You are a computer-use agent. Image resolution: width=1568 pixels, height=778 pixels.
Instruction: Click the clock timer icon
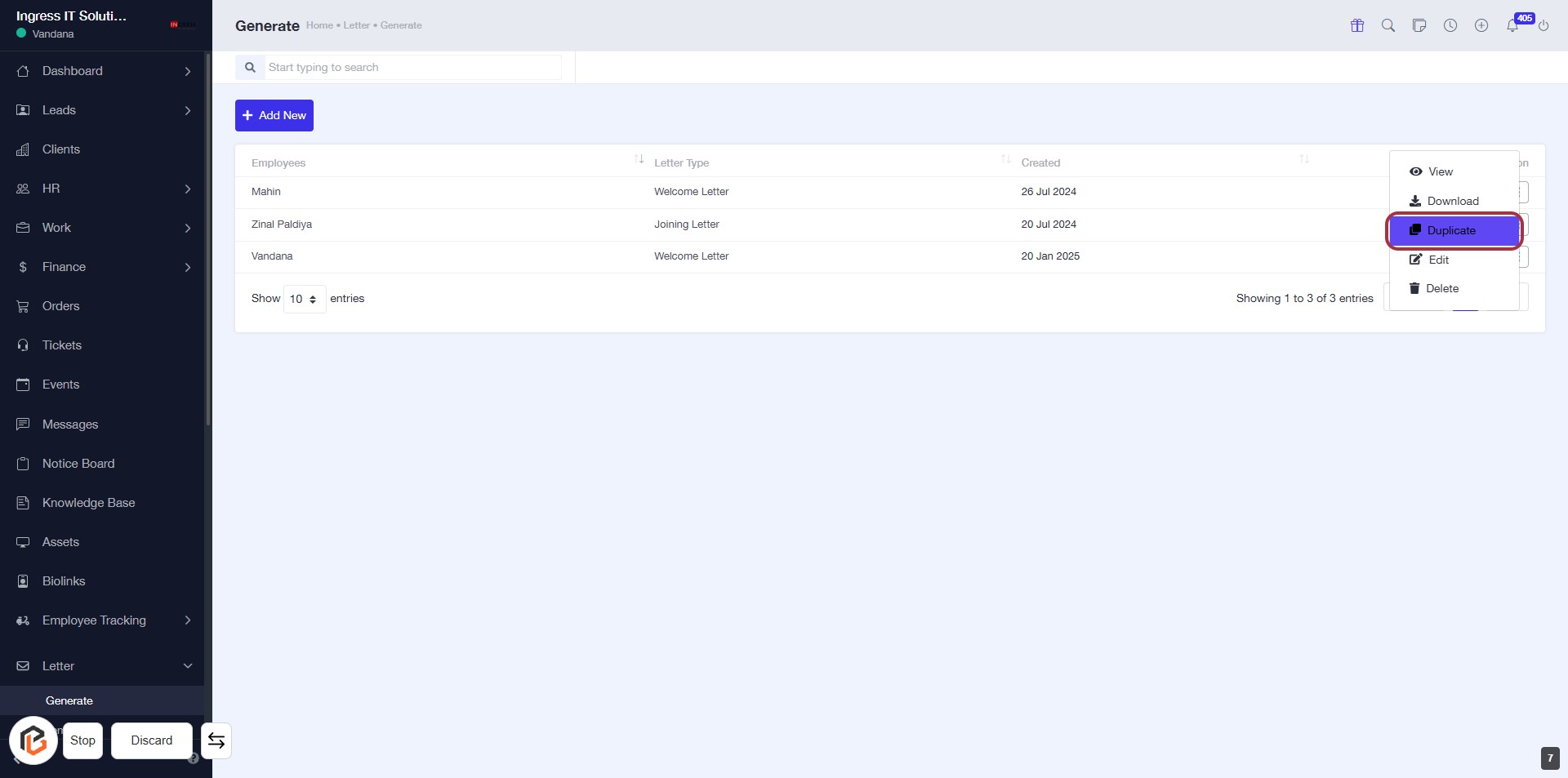[1450, 25]
